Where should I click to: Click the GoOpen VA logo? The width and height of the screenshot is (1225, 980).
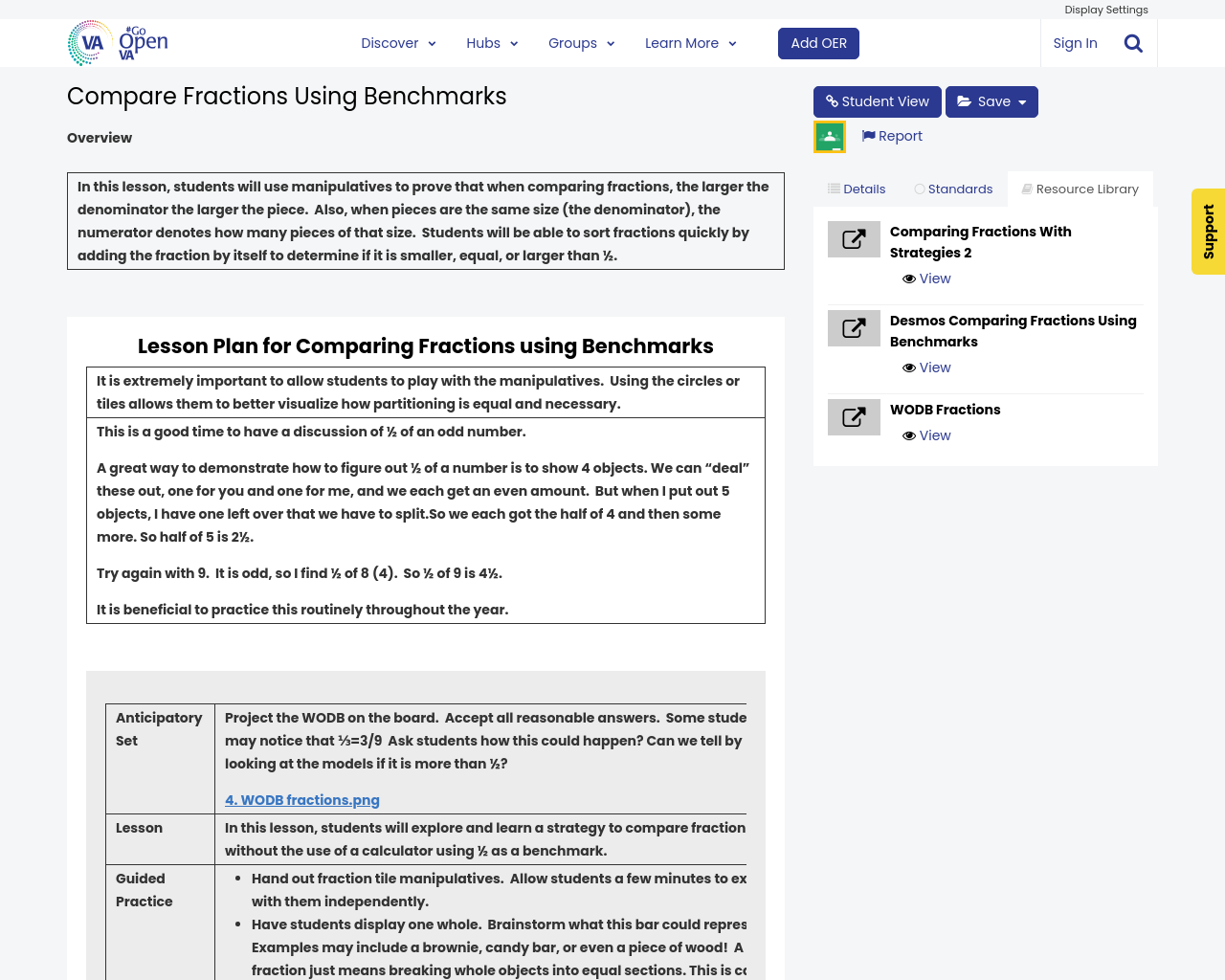118,43
